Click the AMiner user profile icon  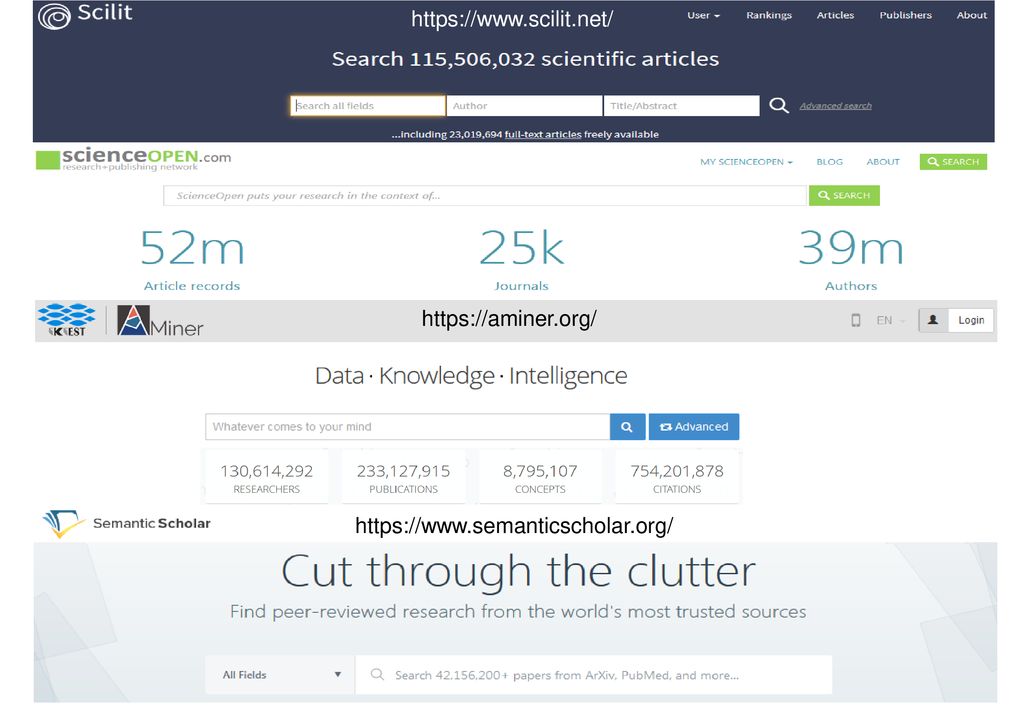pos(933,321)
